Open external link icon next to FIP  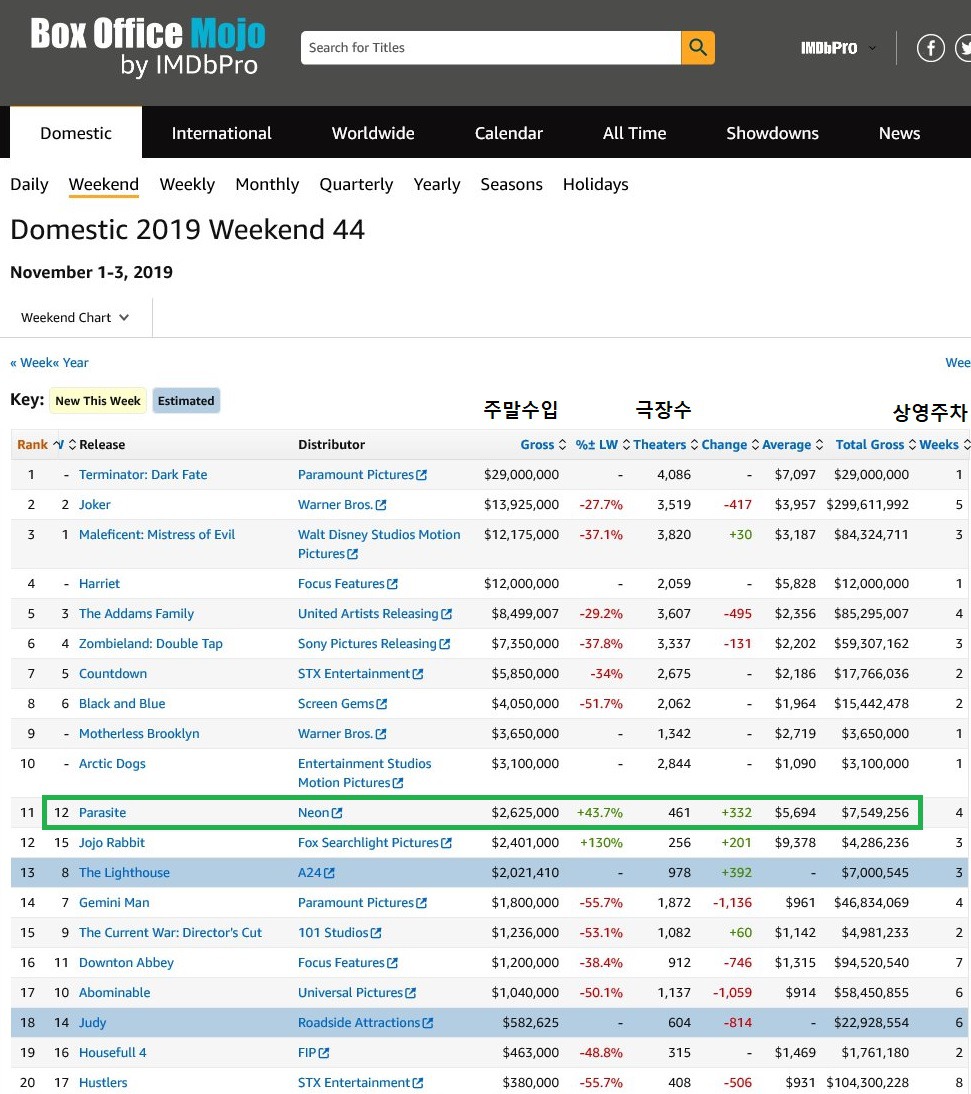[x=324, y=1053]
